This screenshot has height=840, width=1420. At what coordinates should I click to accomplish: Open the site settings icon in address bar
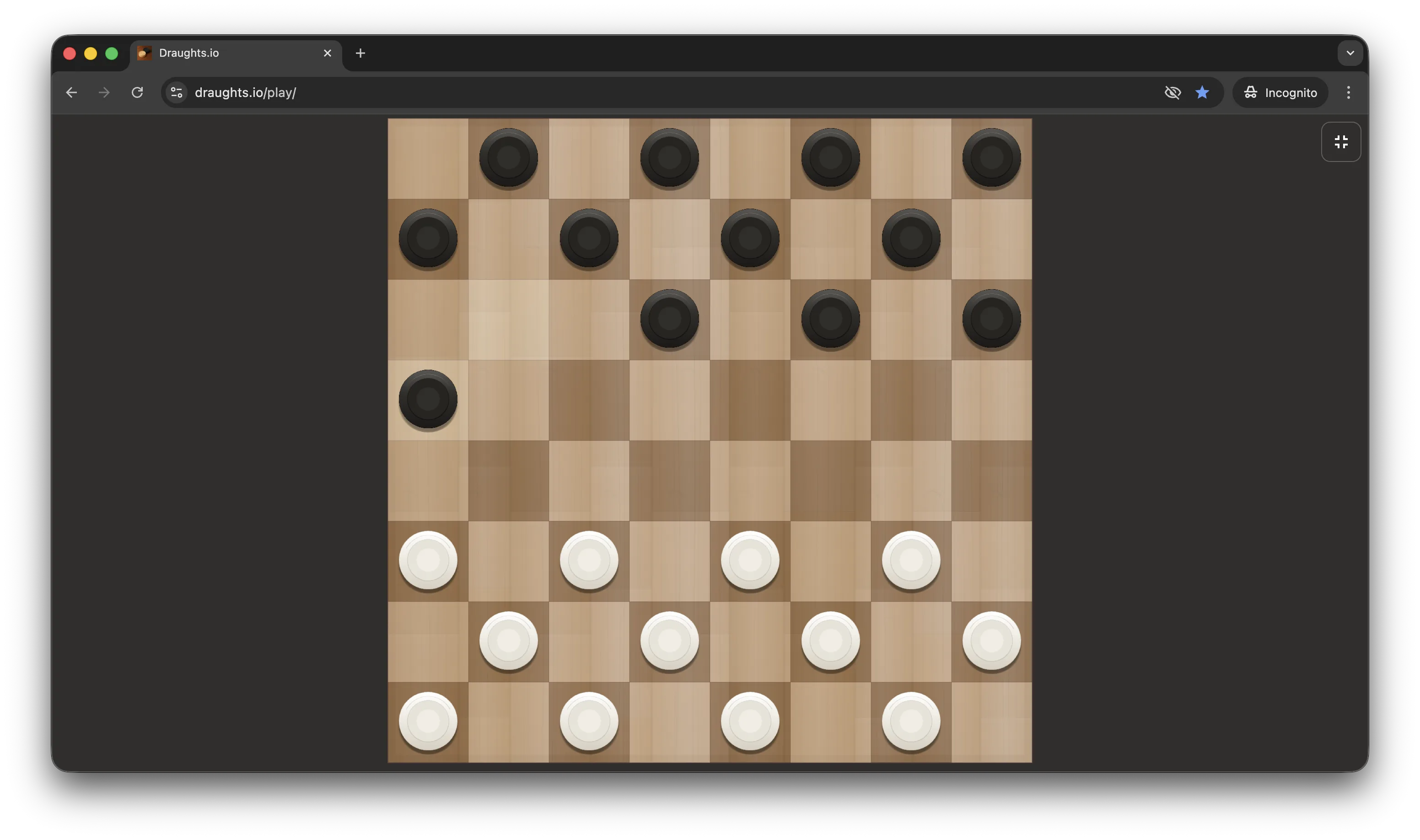pyautogui.click(x=176, y=92)
